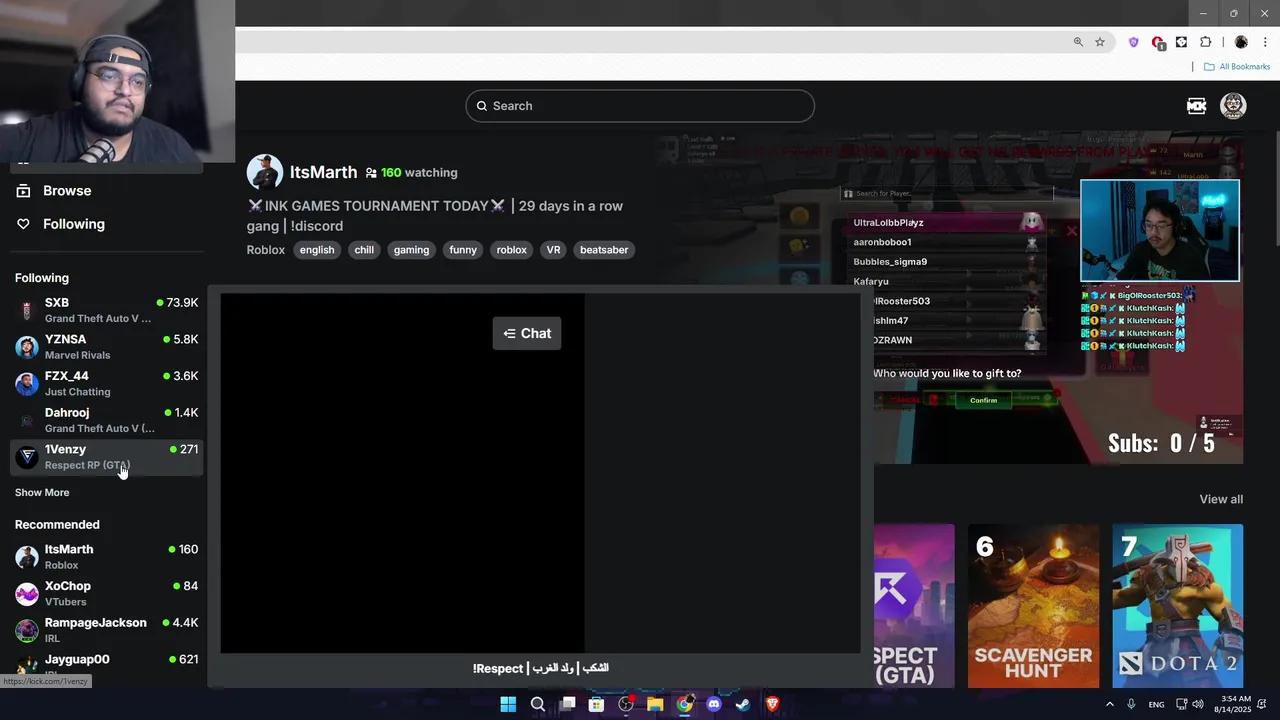The height and width of the screenshot is (720, 1280).
Task: Click the beatsaber tag
Action: [604, 250]
